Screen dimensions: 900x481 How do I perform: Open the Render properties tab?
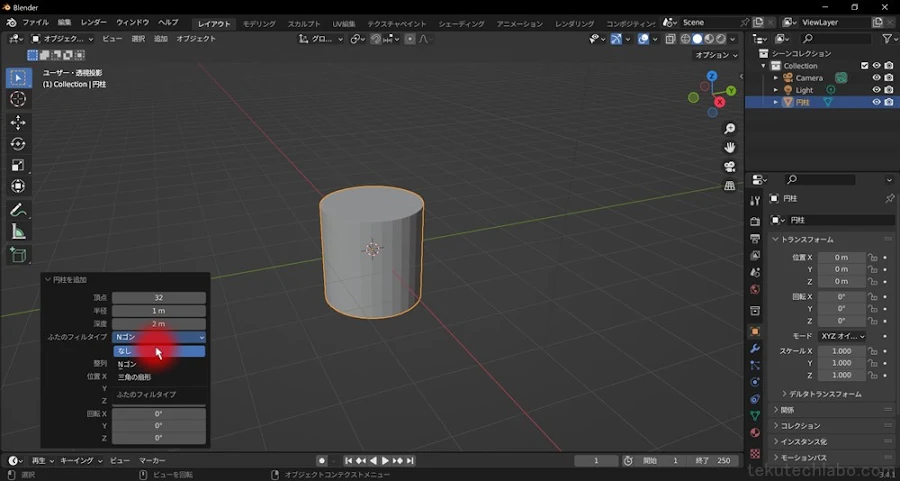pos(755,221)
